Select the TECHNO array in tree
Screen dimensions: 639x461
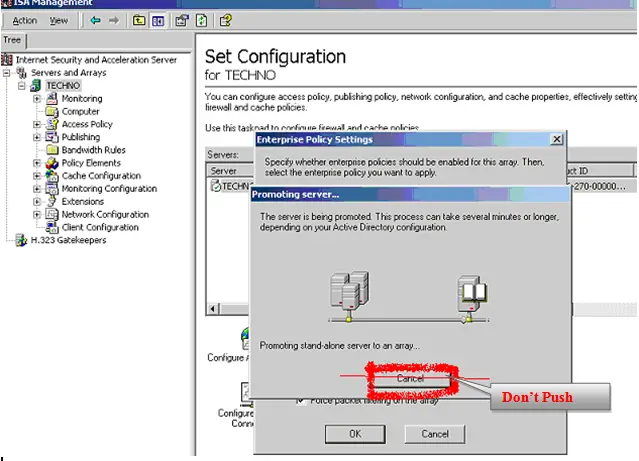pyautogui.click(x=63, y=86)
